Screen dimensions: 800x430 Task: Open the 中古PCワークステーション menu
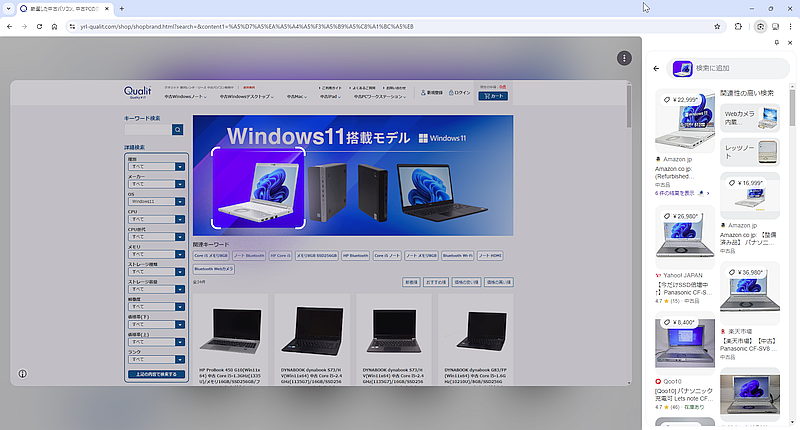point(380,96)
